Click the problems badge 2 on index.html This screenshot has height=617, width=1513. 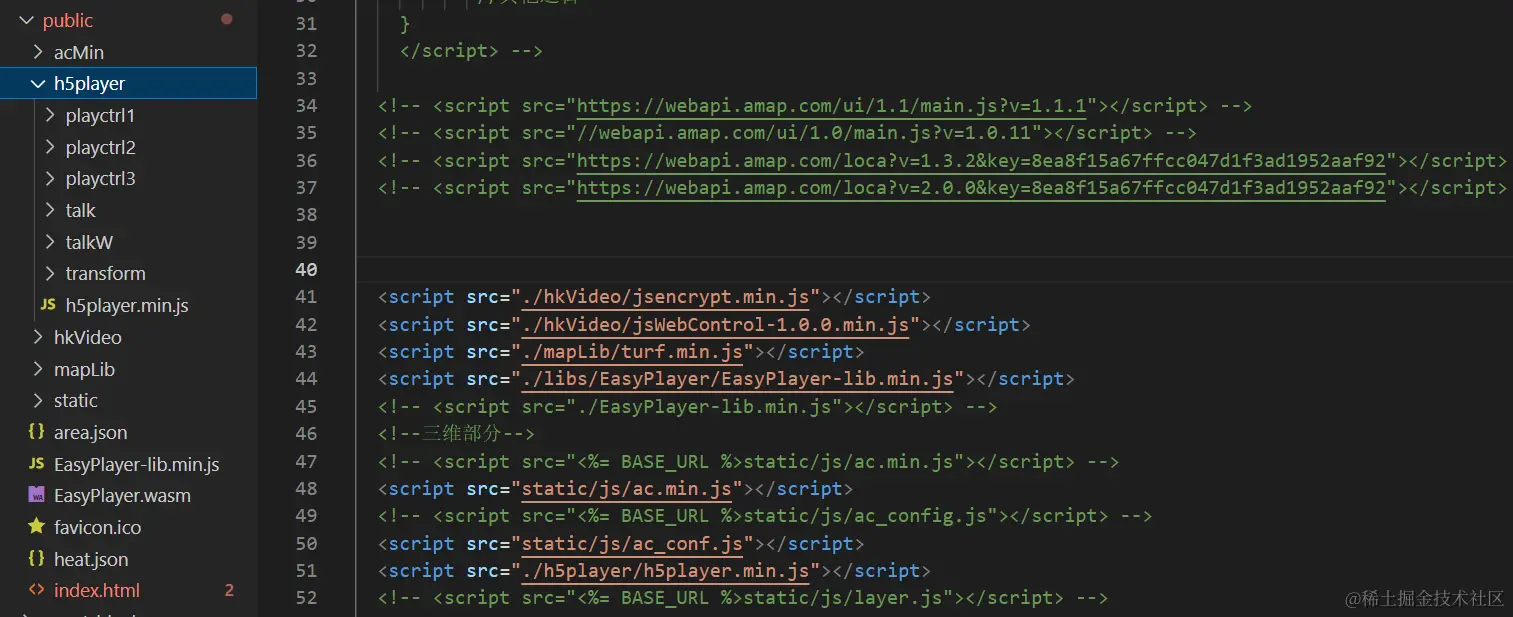pyautogui.click(x=229, y=590)
